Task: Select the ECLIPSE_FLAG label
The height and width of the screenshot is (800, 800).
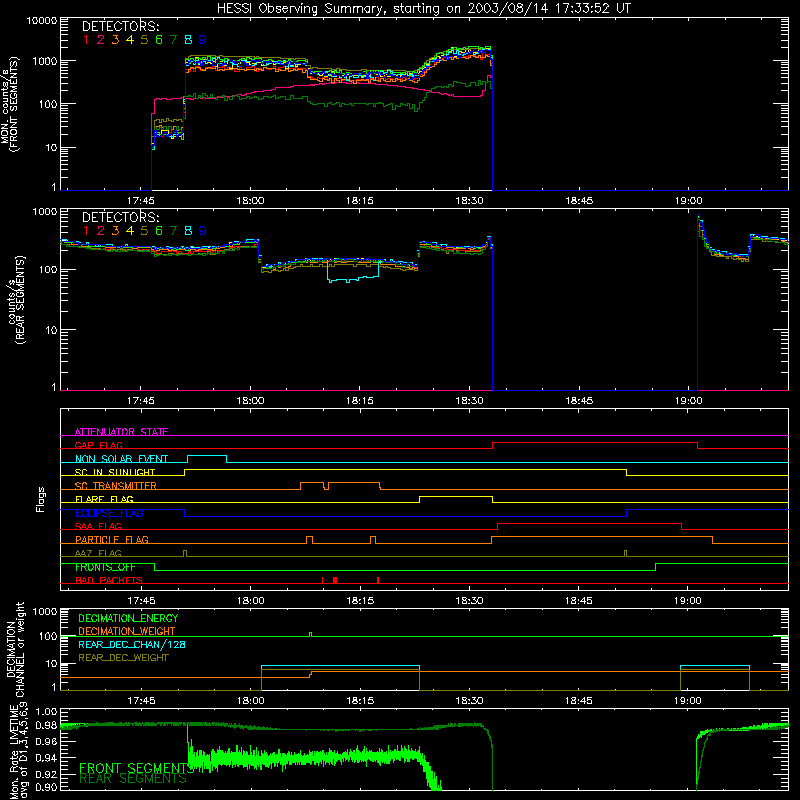Action: [x=109, y=513]
